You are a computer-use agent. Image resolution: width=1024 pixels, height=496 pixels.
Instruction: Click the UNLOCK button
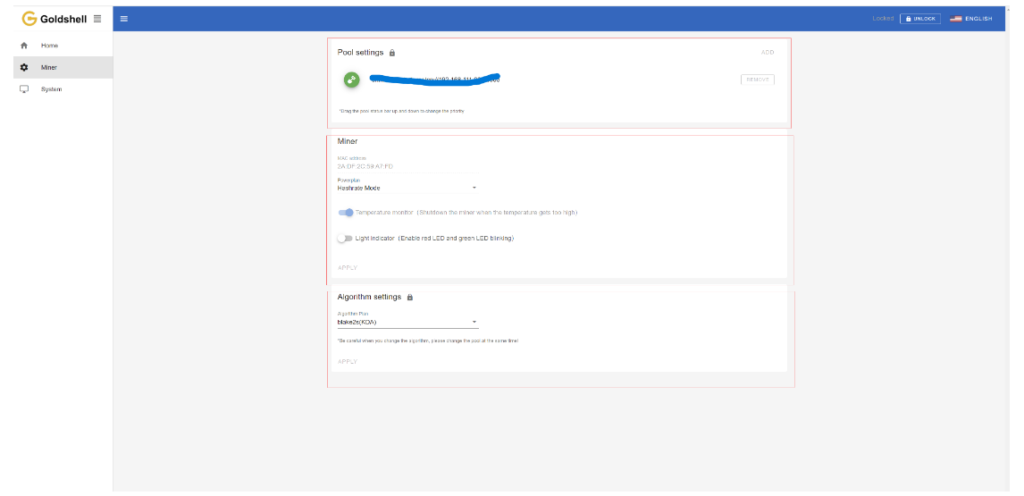[x=920, y=19]
